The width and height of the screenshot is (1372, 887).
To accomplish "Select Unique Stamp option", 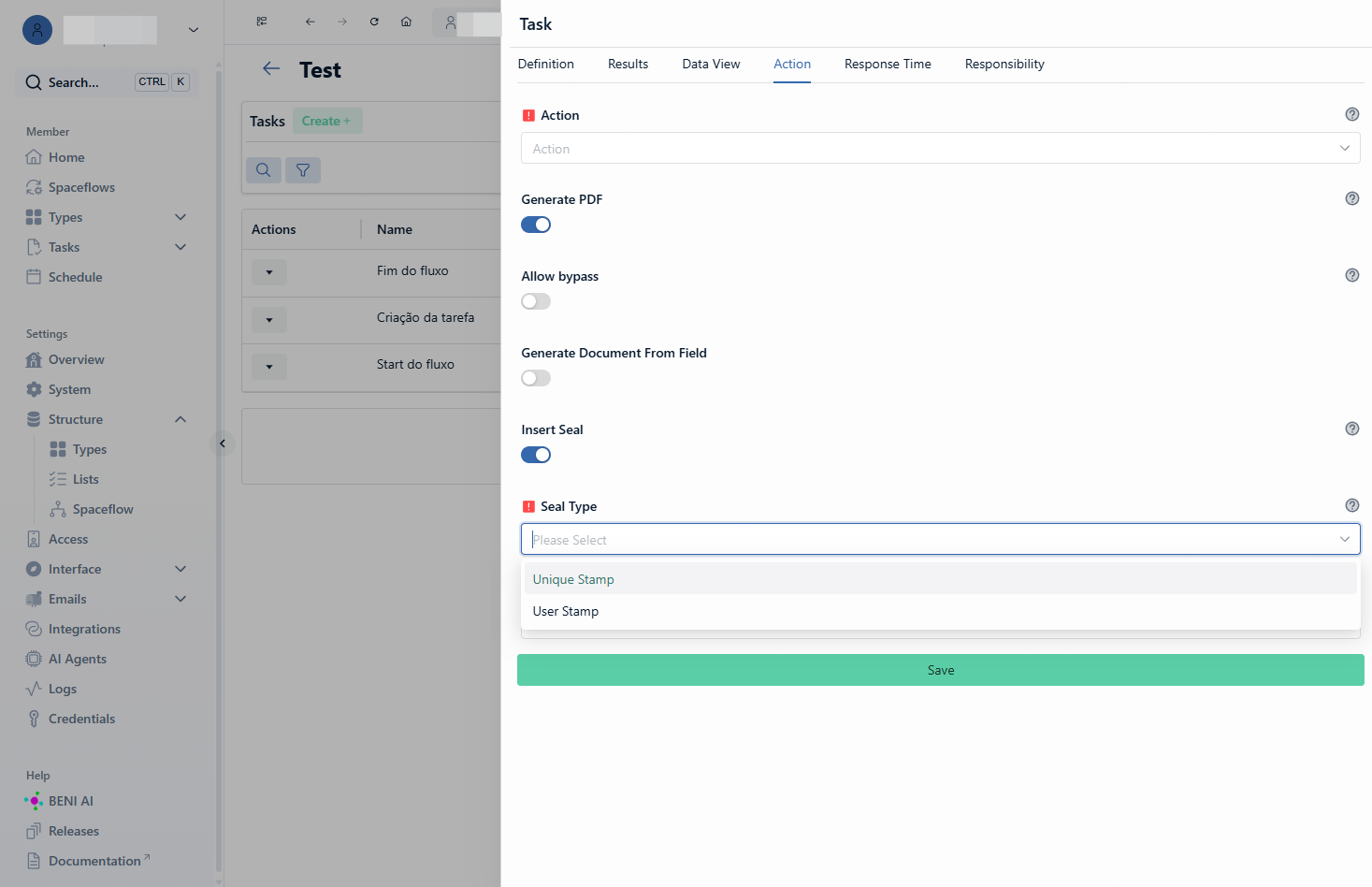I will point(940,579).
